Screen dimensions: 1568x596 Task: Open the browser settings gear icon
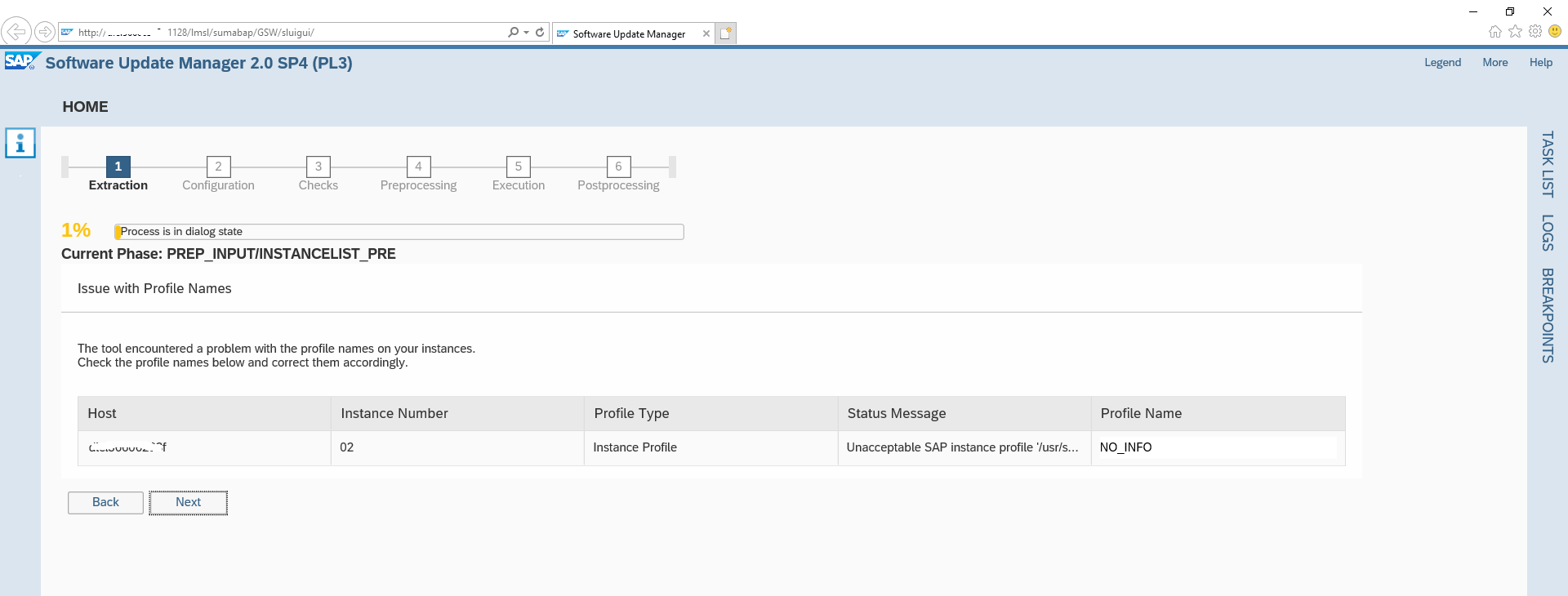pos(1535,31)
